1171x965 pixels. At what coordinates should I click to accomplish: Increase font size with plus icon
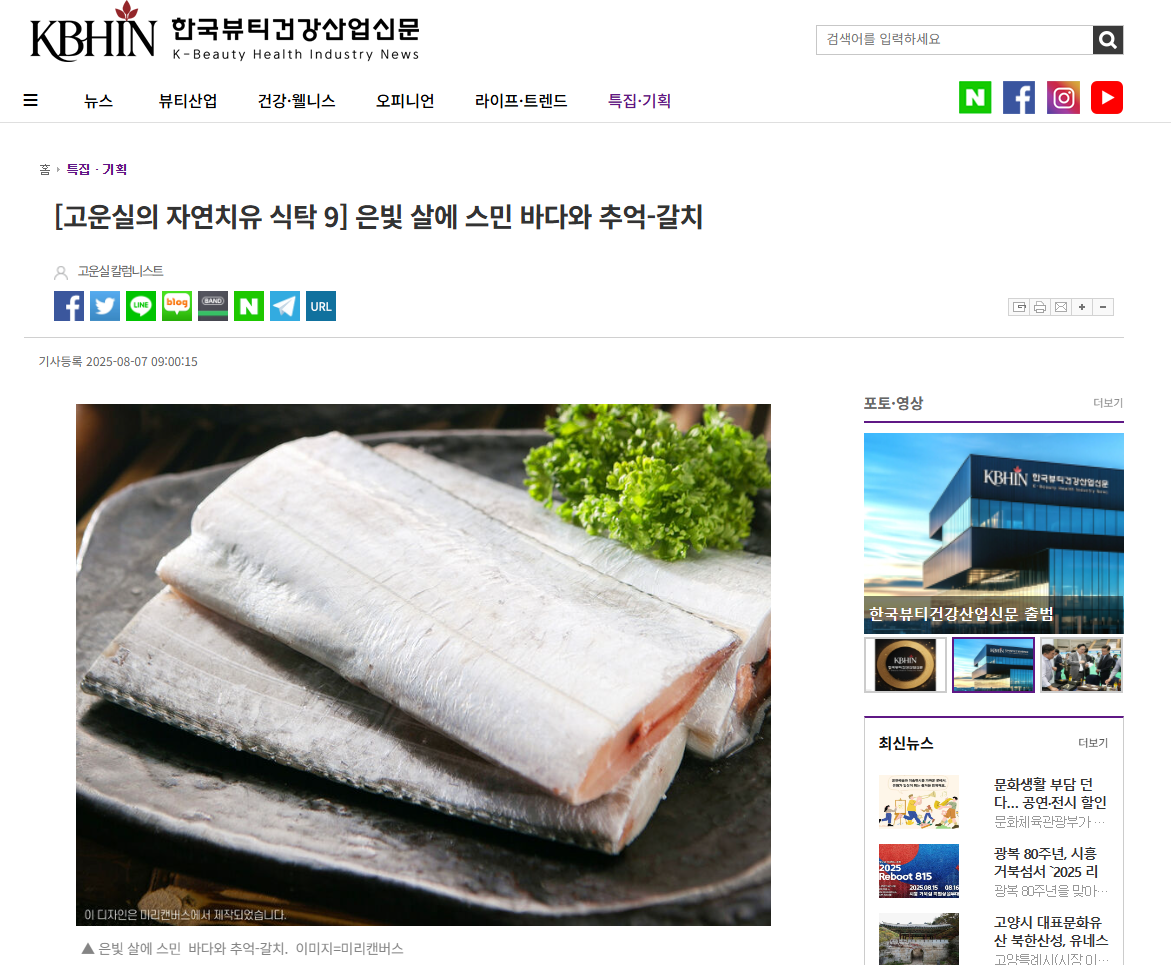click(1082, 307)
